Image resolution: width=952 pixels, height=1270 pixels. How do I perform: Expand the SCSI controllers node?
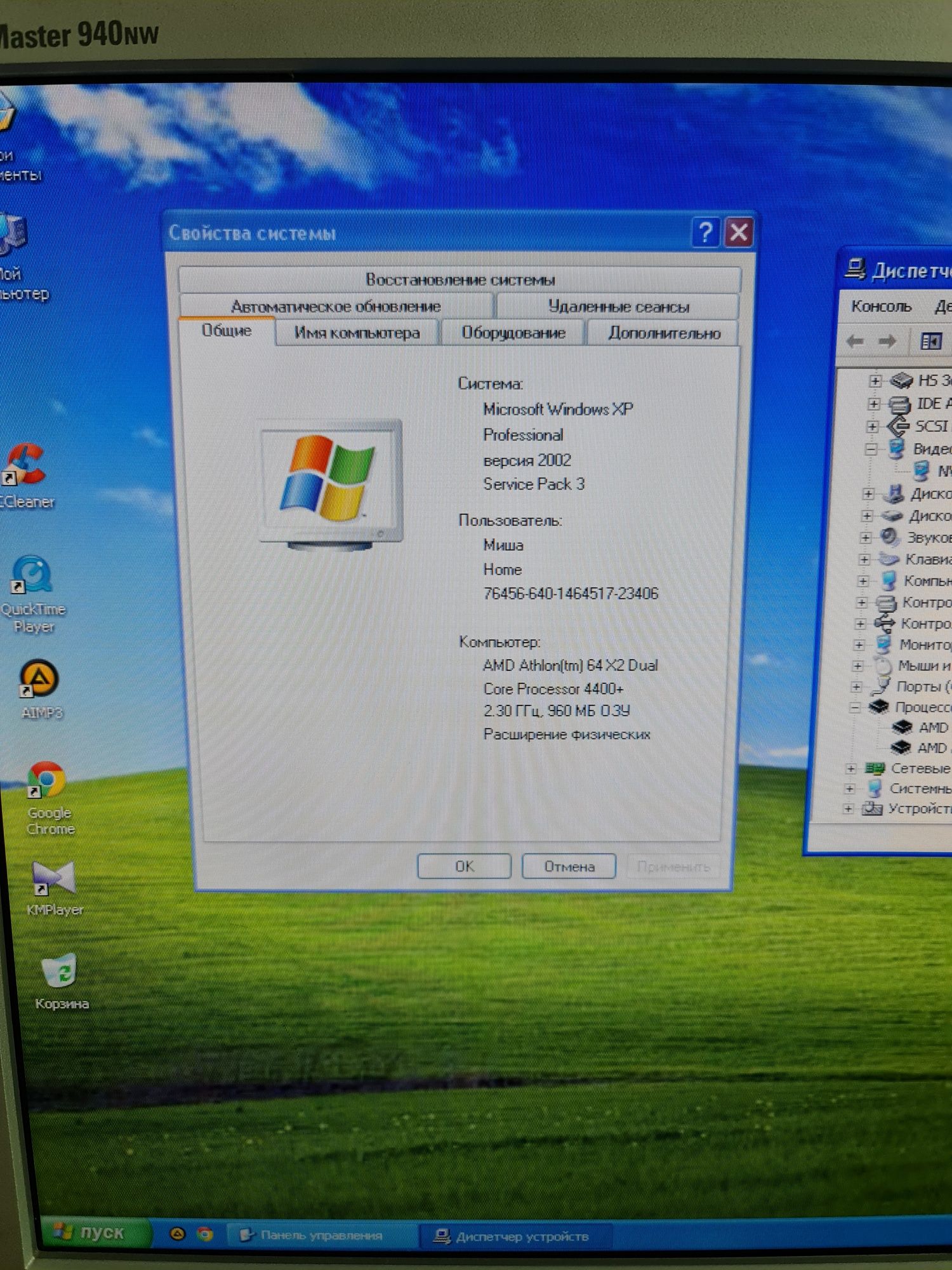tap(873, 426)
